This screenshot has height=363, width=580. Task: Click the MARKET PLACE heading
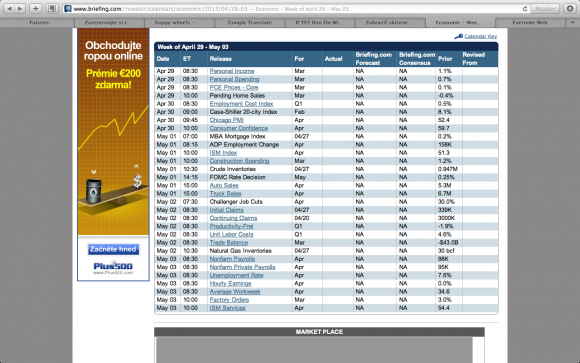tap(319, 332)
